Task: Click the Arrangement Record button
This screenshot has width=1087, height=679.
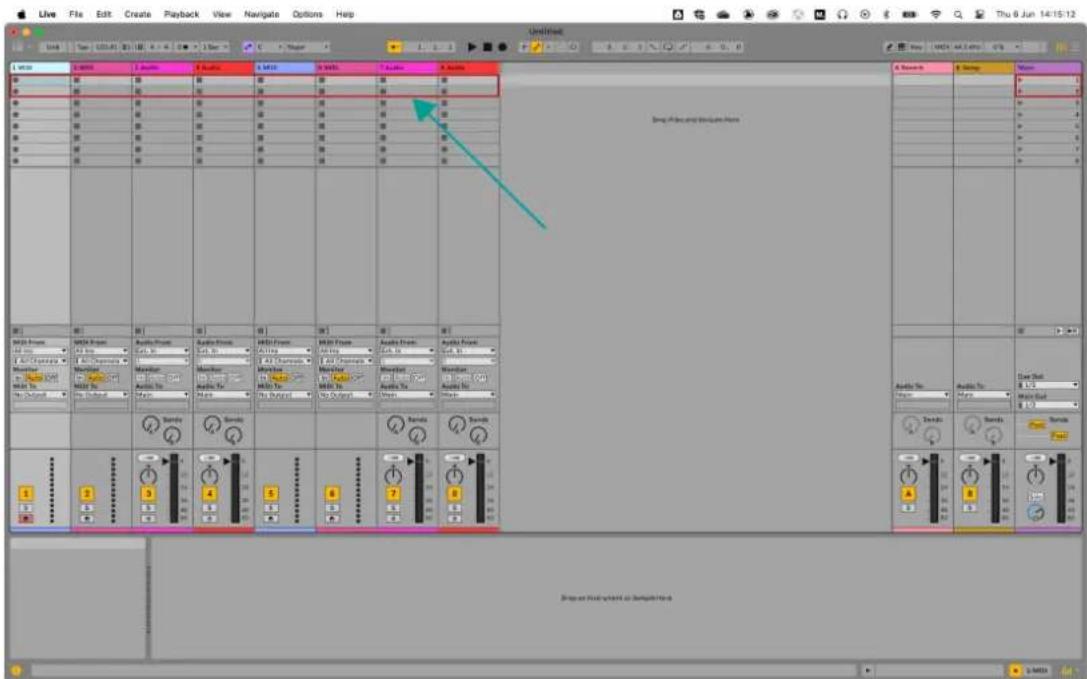Action: click(x=503, y=46)
